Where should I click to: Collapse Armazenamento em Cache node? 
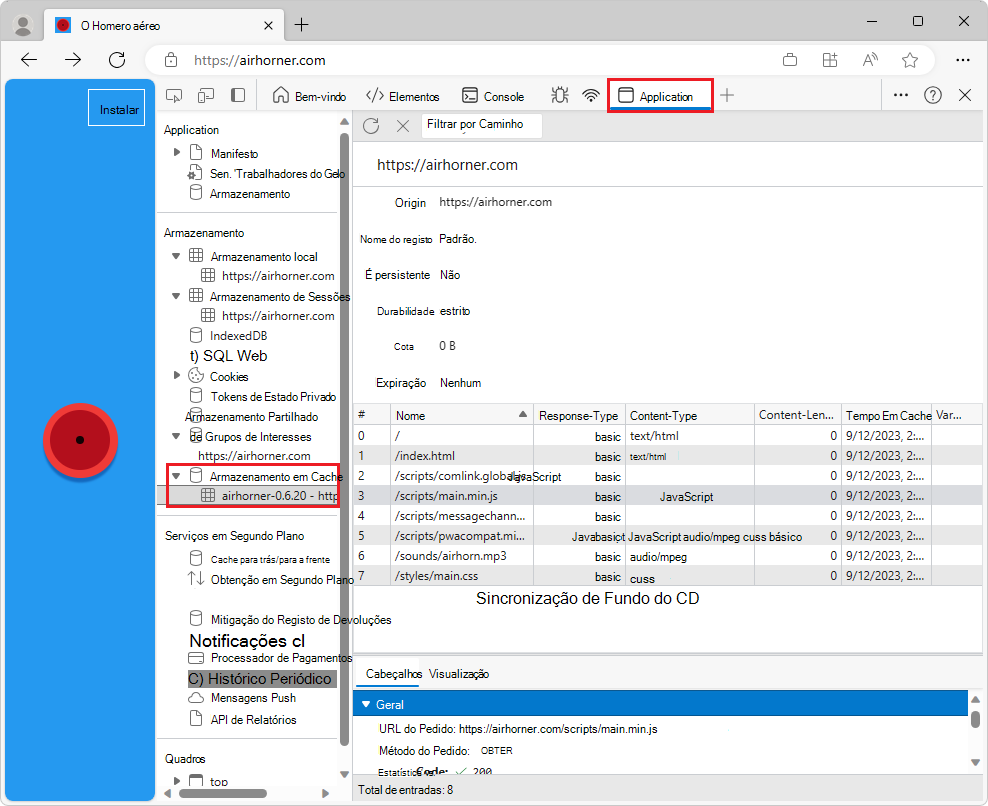[176, 476]
